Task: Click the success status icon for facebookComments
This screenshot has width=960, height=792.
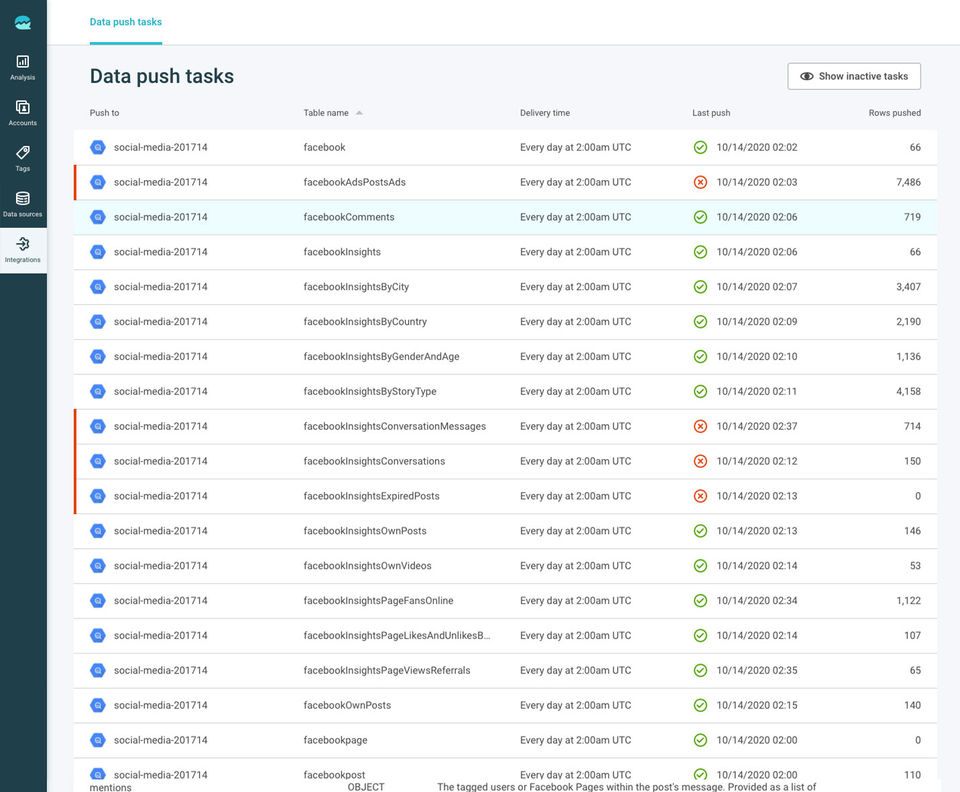Action: pos(700,217)
